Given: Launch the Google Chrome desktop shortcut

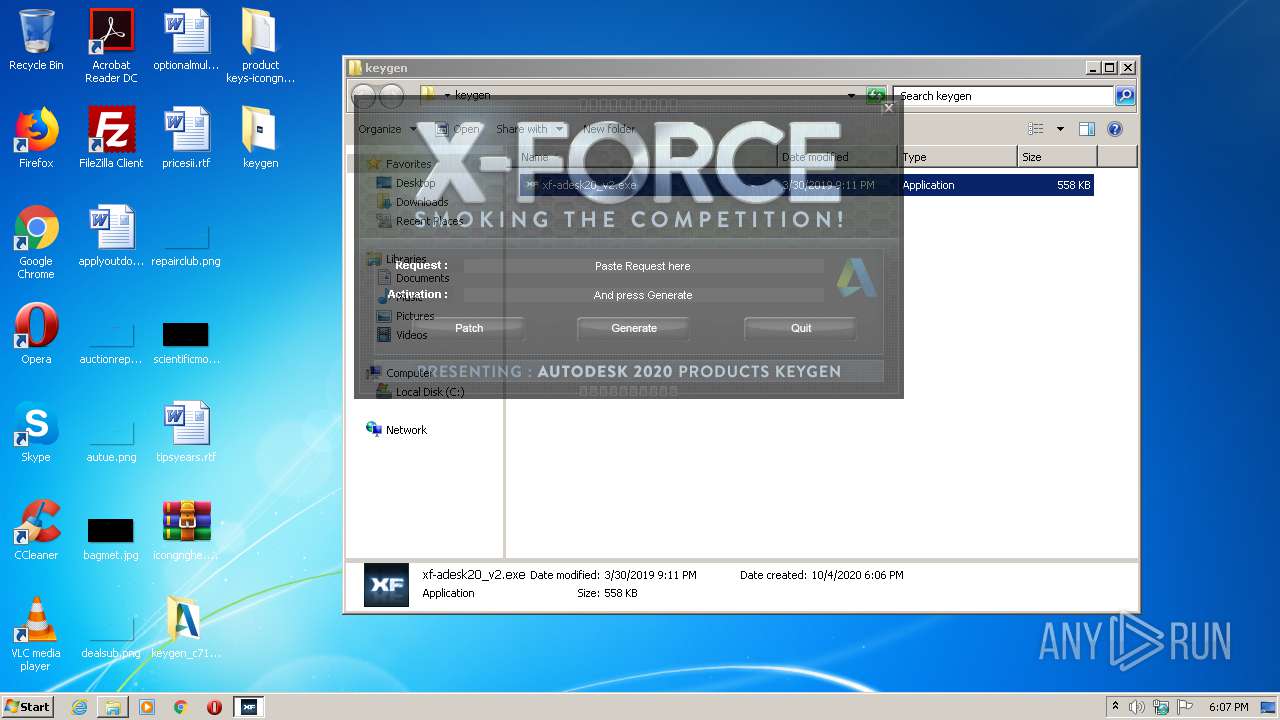Looking at the screenshot, I should [36, 242].
